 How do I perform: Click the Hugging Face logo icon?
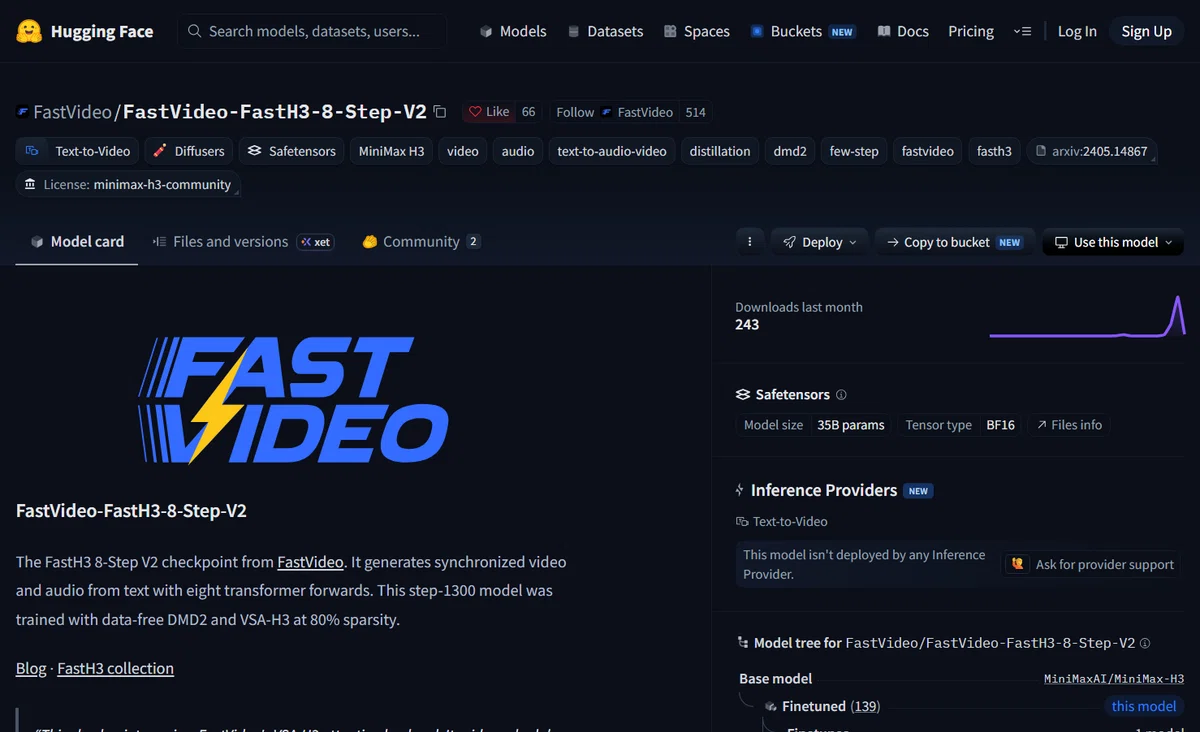[29, 31]
